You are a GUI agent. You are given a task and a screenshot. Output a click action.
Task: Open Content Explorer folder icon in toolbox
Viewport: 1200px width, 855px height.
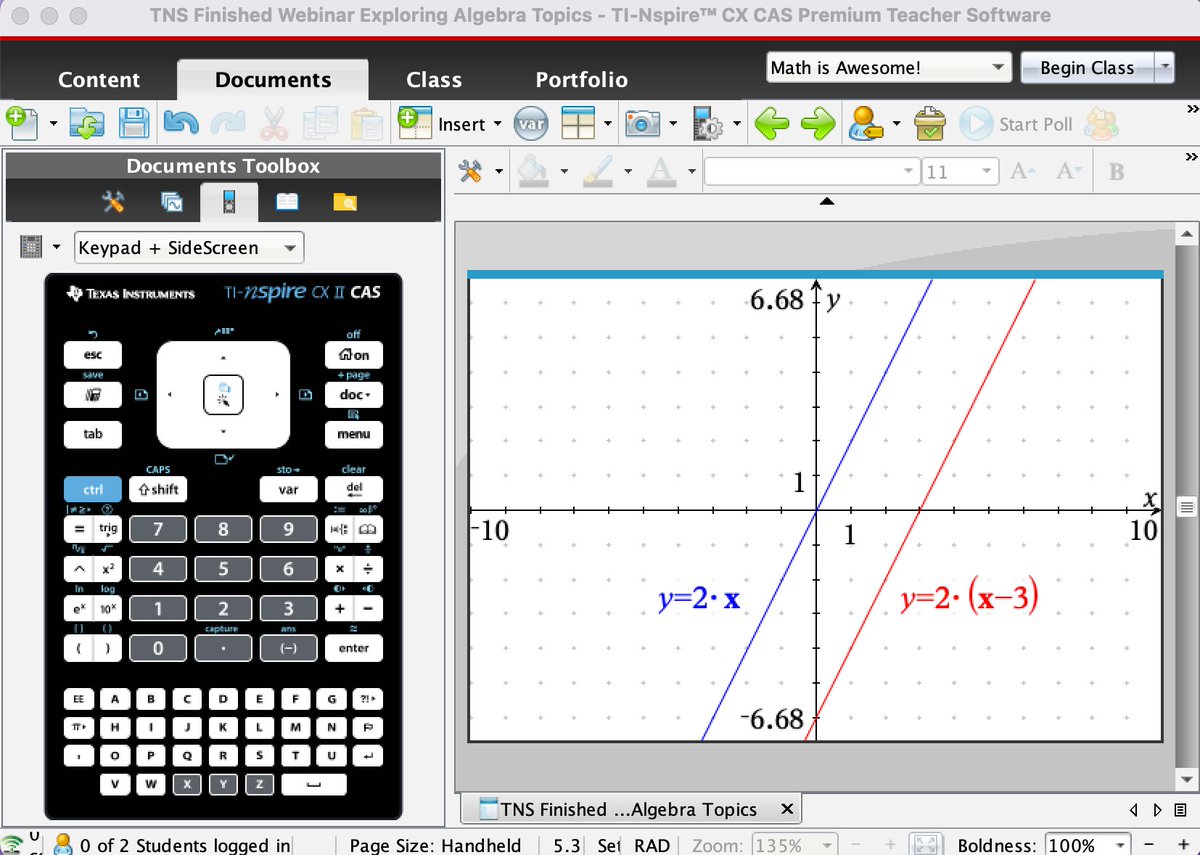(344, 202)
